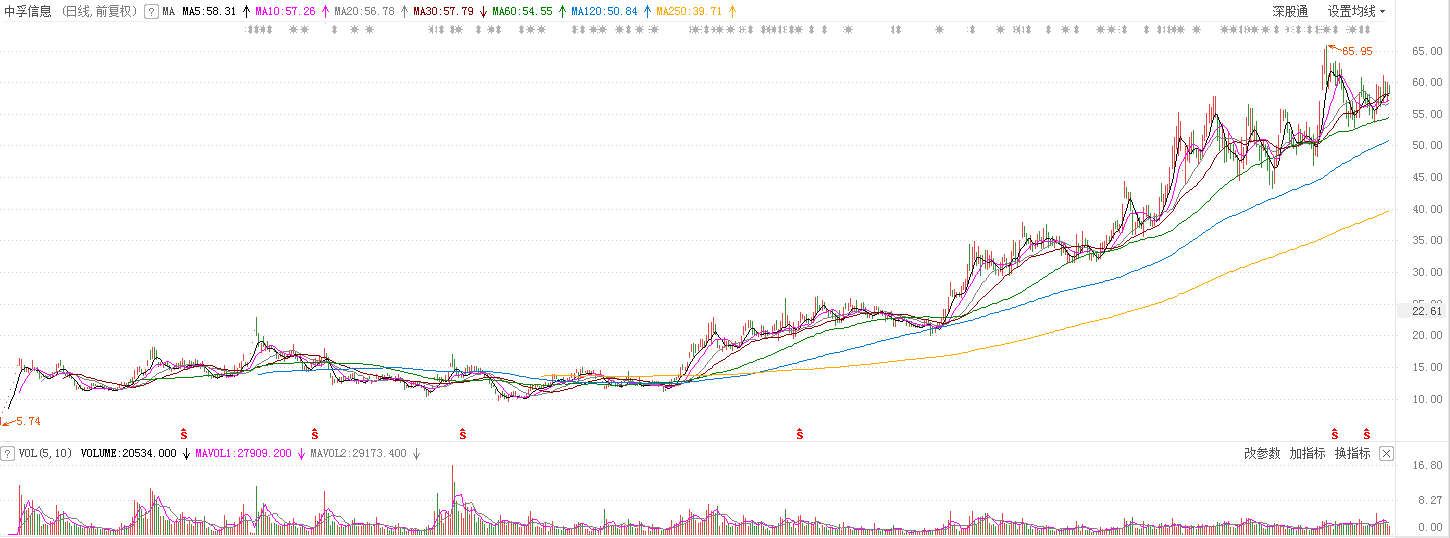The image size is (1450, 538).
Task: Click the VOLUME:20534.000 value
Action: (x=129, y=454)
